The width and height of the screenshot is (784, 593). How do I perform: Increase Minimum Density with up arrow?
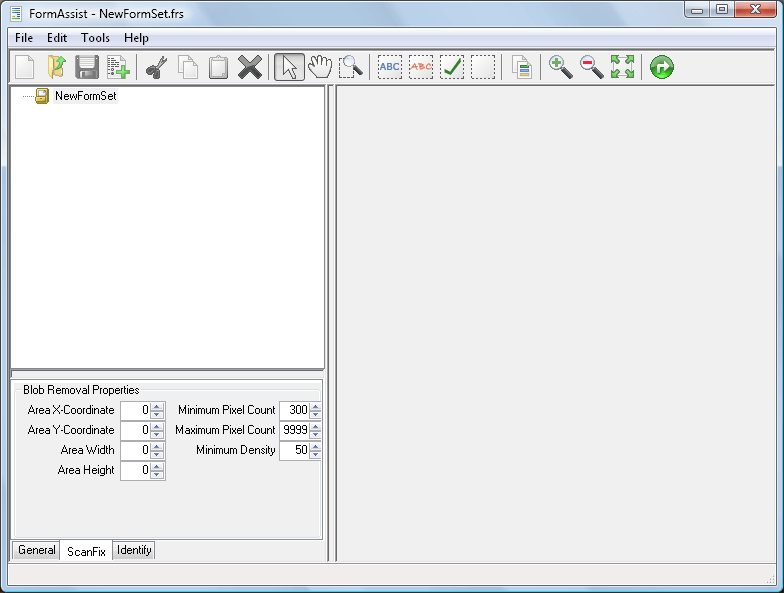pos(315,446)
